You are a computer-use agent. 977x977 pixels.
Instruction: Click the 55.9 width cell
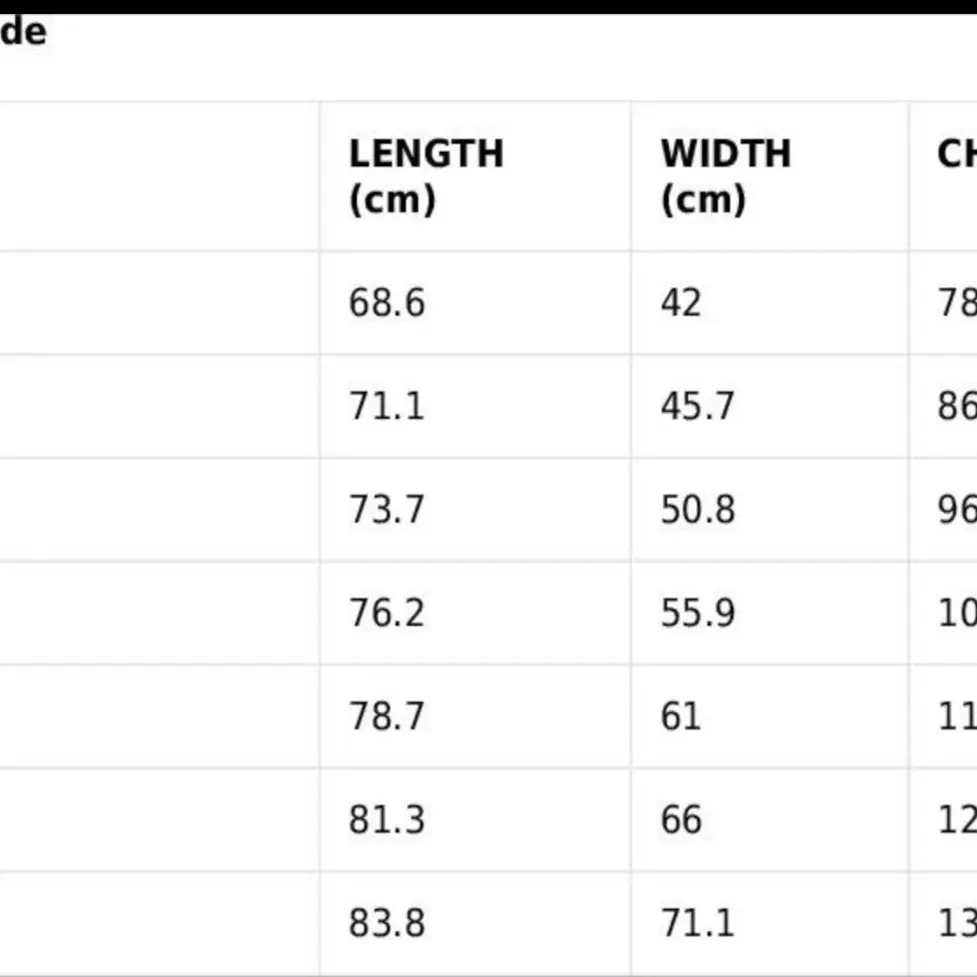(x=697, y=612)
